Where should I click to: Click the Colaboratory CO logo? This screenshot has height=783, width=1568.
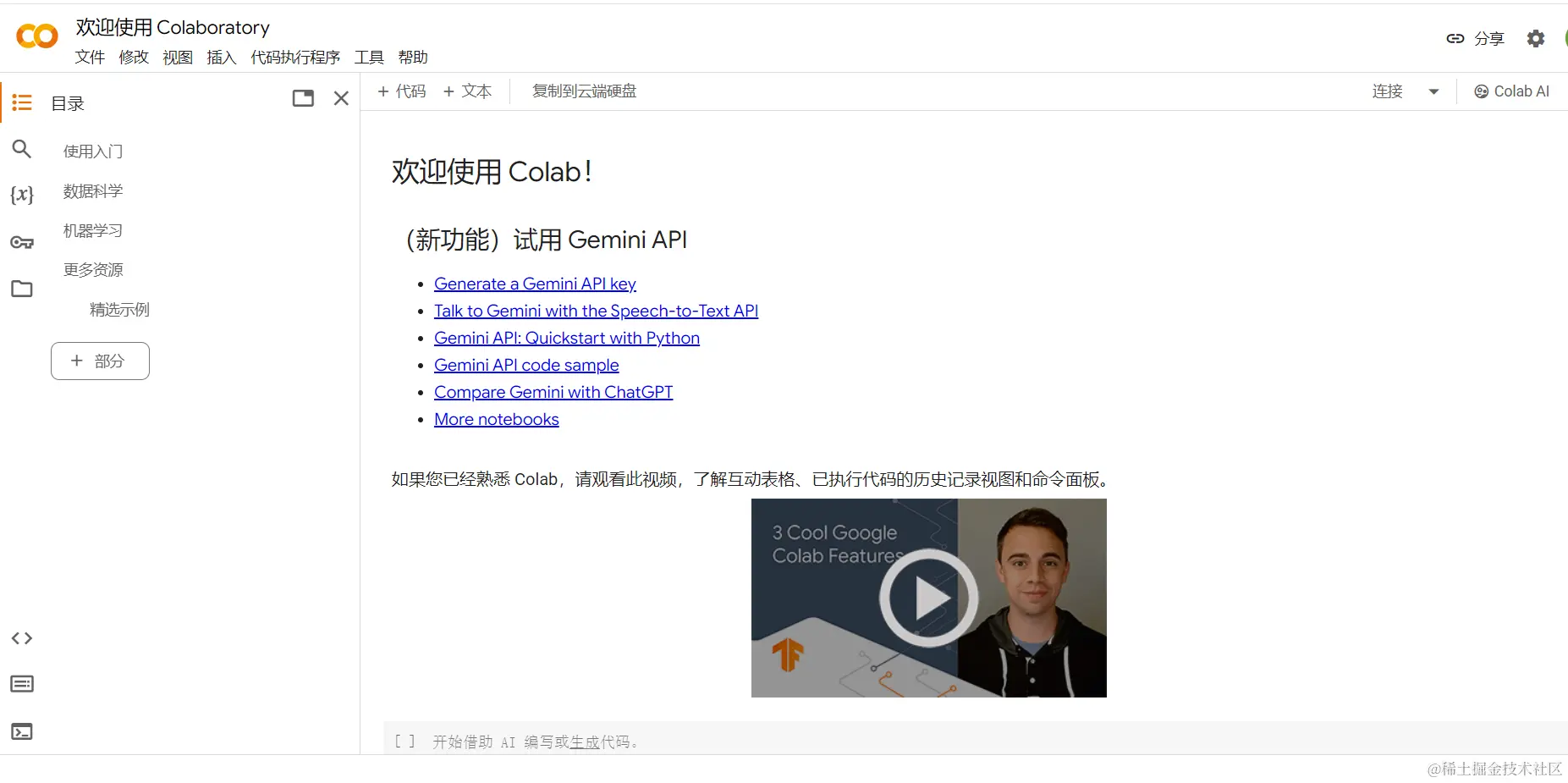[36, 36]
